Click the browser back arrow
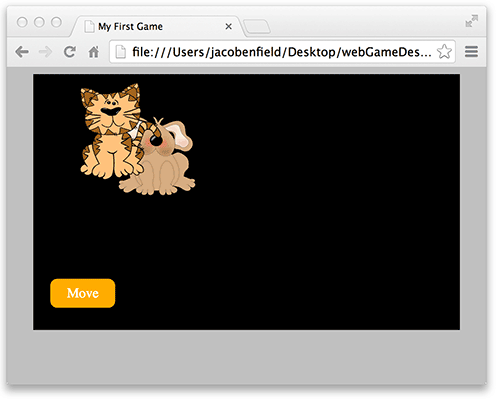Viewport: 500px width, 399px height. pos(22,52)
